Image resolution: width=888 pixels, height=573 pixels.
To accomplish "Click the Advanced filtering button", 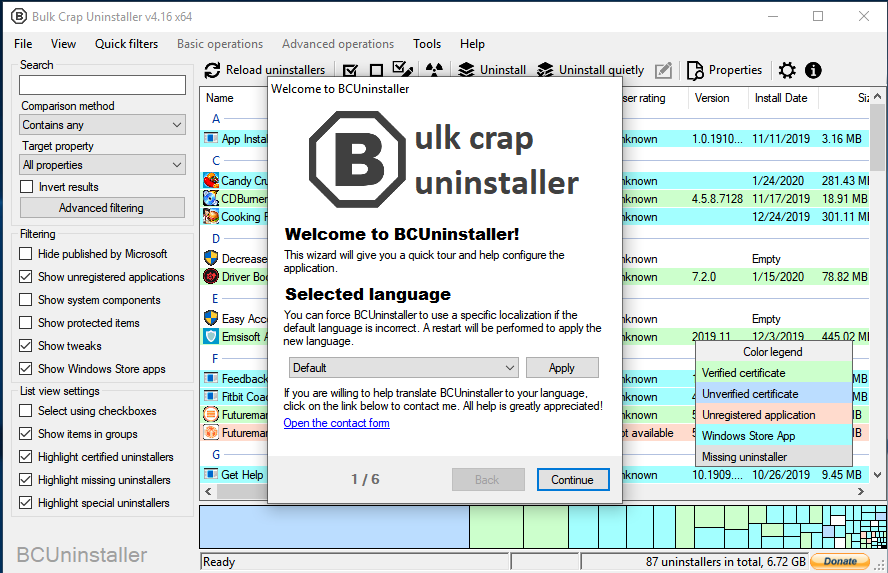I will [x=103, y=208].
